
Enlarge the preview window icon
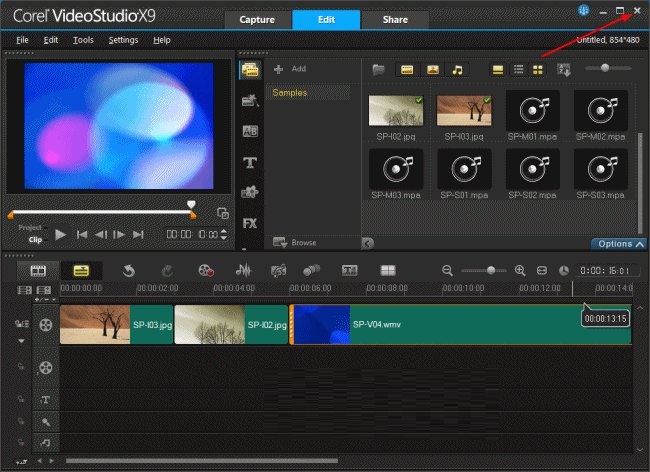click(x=223, y=213)
